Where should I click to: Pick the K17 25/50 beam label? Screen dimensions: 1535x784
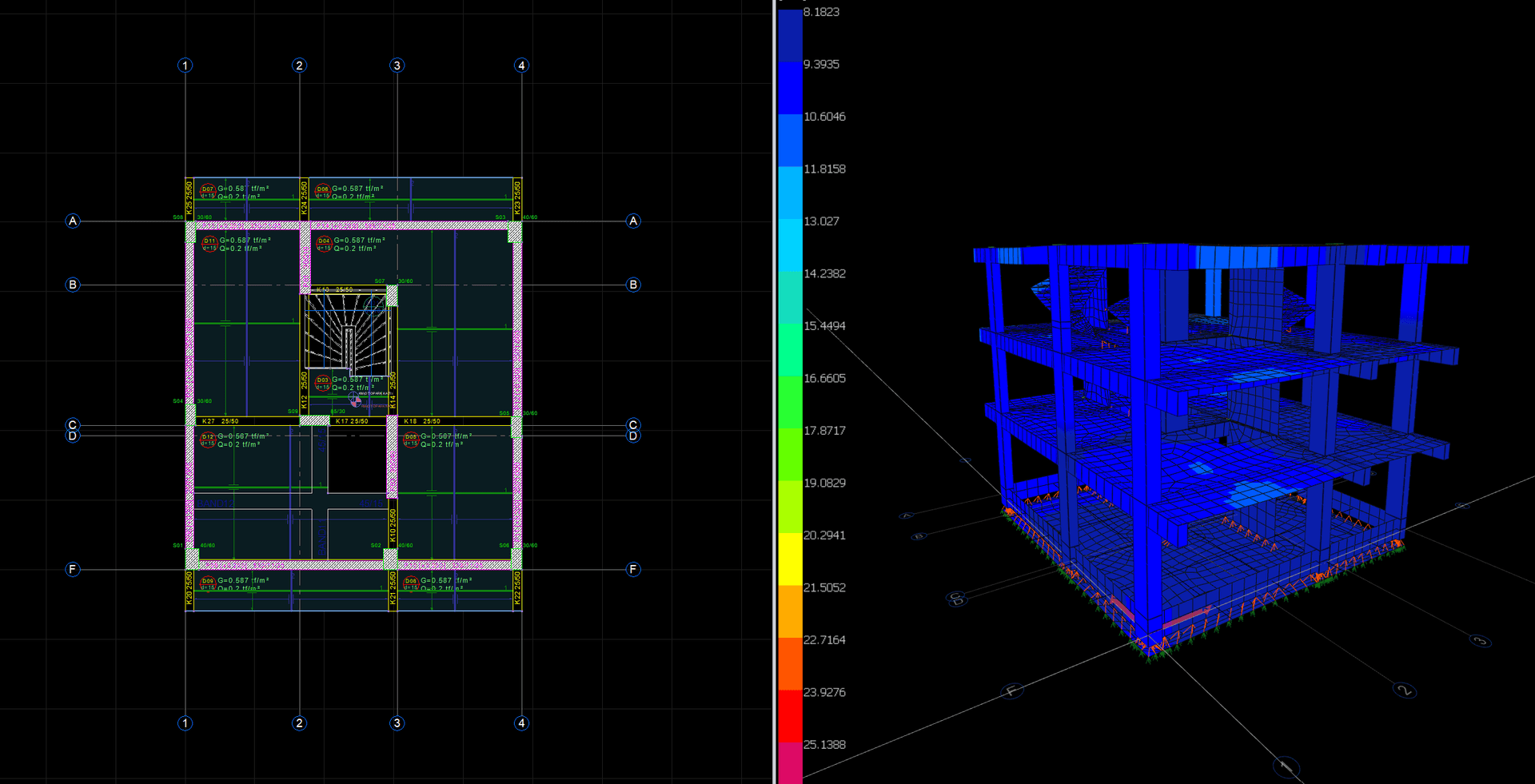352,421
